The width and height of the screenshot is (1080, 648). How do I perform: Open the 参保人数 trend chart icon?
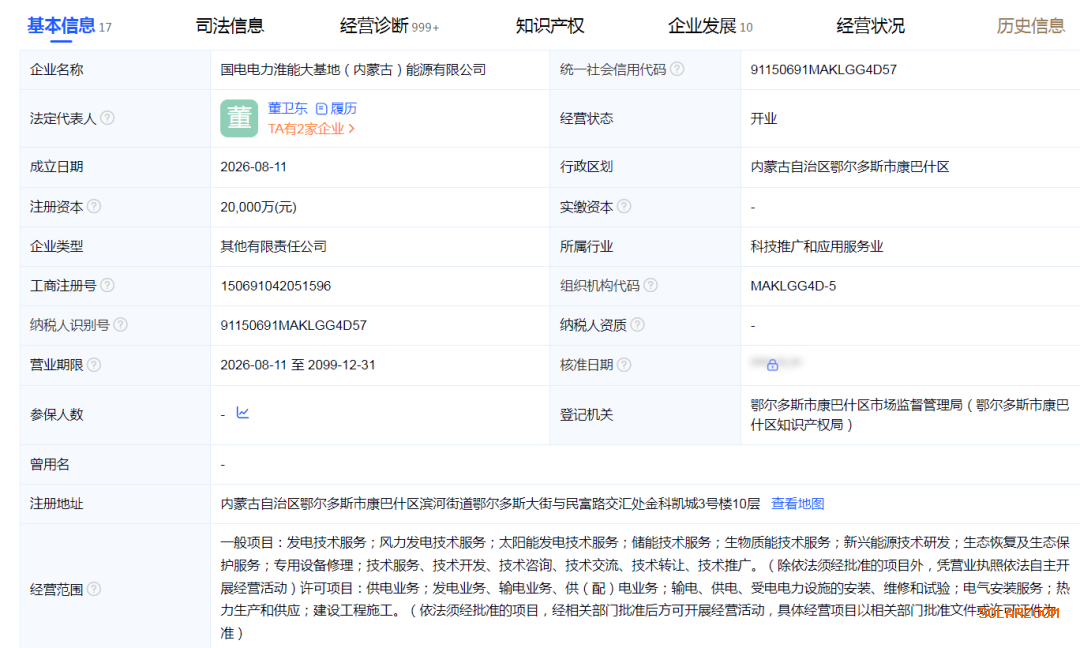pyautogui.click(x=242, y=412)
